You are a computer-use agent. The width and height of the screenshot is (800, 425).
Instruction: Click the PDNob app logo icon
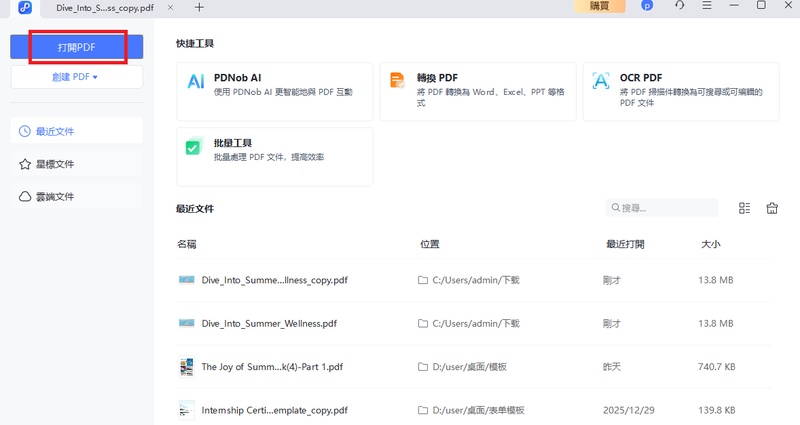(24, 7)
